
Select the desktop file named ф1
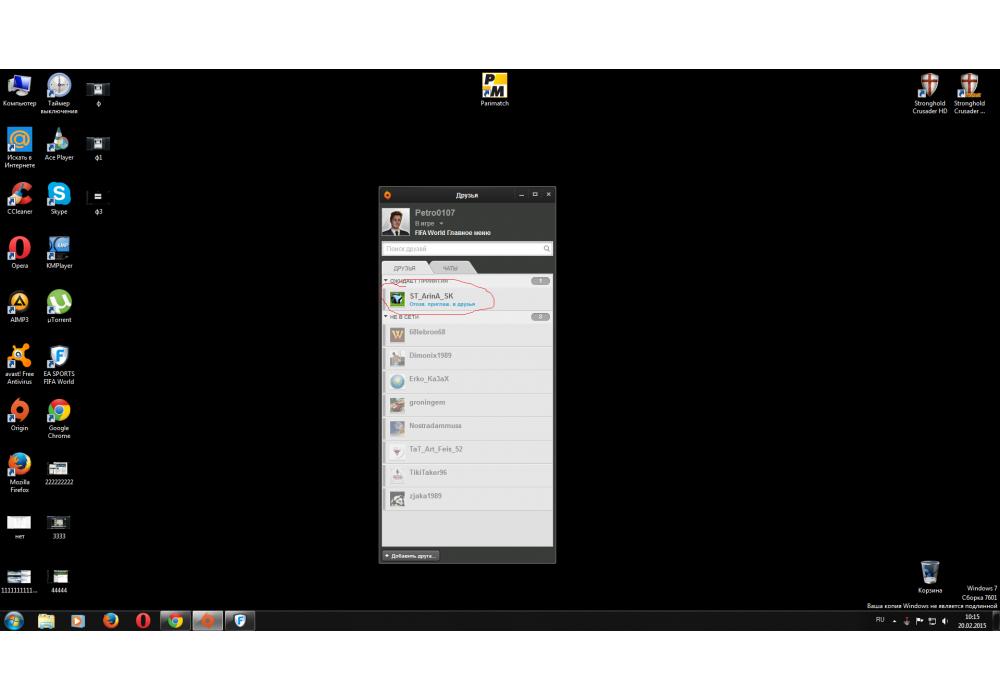pos(98,148)
